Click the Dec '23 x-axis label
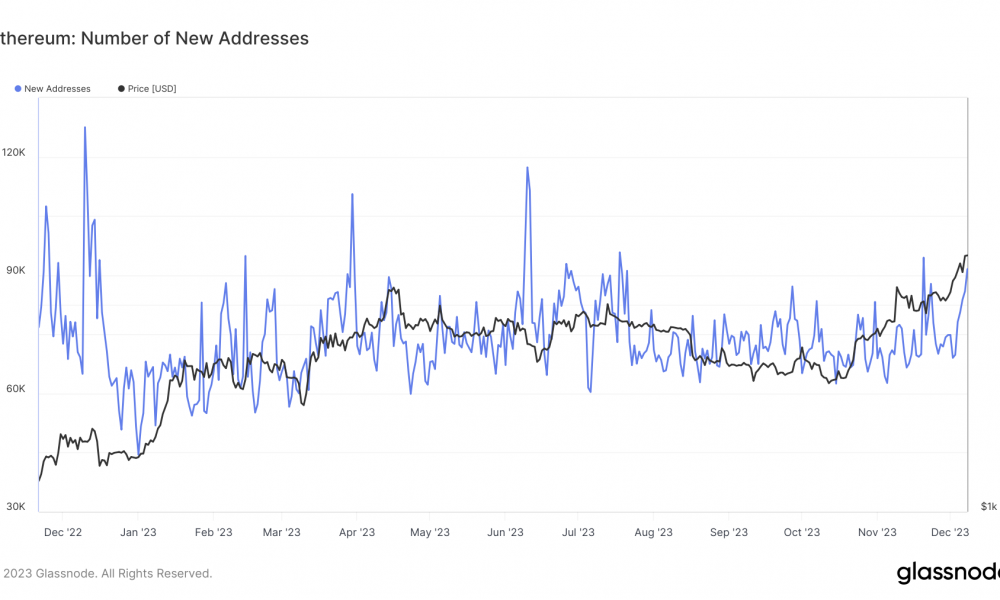The height and width of the screenshot is (600, 1000). [950, 532]
